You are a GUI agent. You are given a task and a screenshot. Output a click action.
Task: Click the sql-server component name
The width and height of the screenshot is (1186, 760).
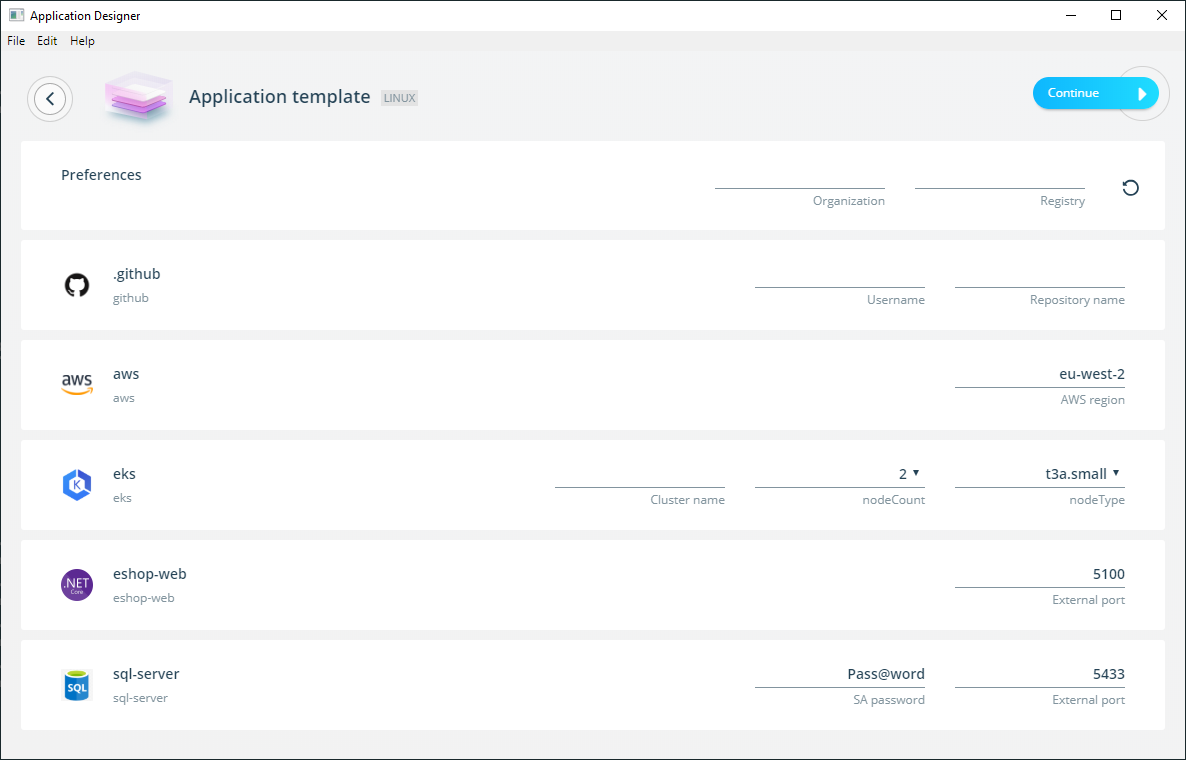(146, 673)
